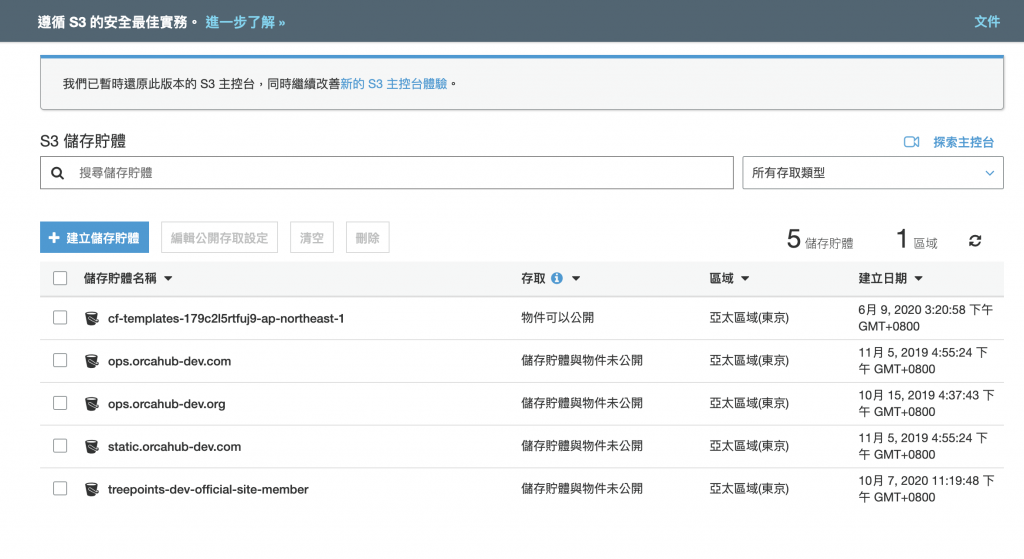The image size is (1024, 559).
Task: Click bucket icon for ops.orcahub-dev.org
Action: click(92, 404)
